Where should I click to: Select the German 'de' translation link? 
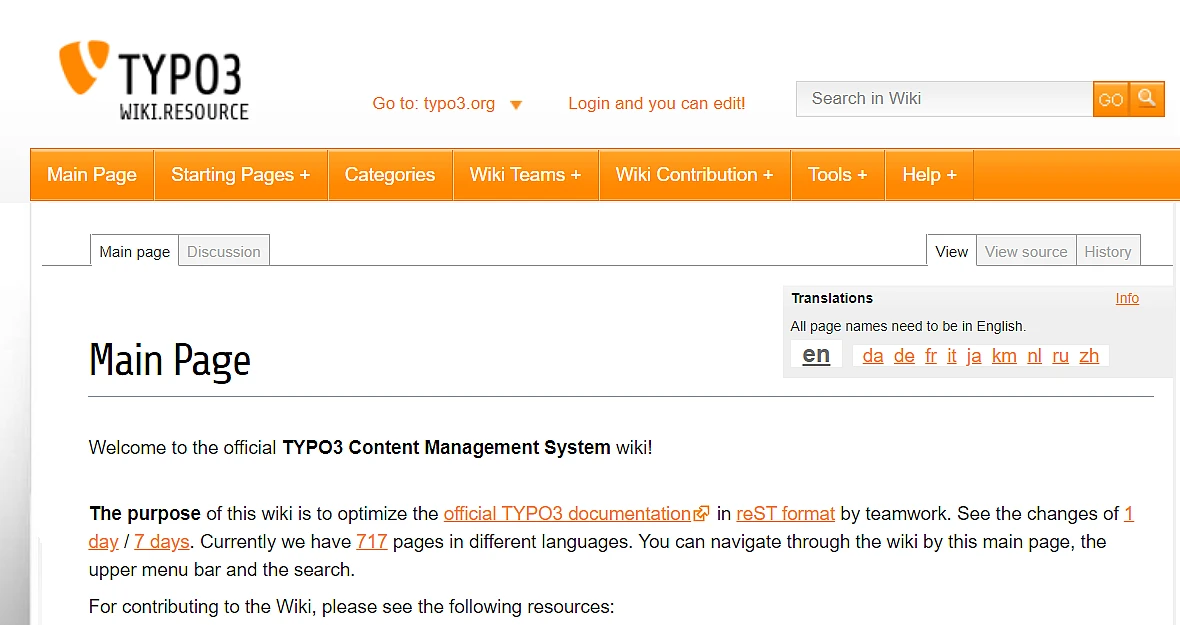[904, 356]
